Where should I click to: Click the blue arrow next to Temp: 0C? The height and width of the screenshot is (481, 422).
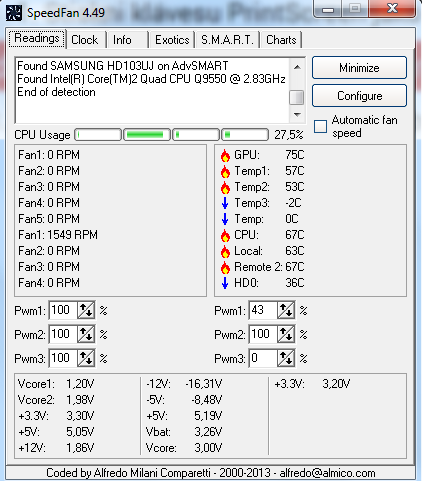[225, 219]
